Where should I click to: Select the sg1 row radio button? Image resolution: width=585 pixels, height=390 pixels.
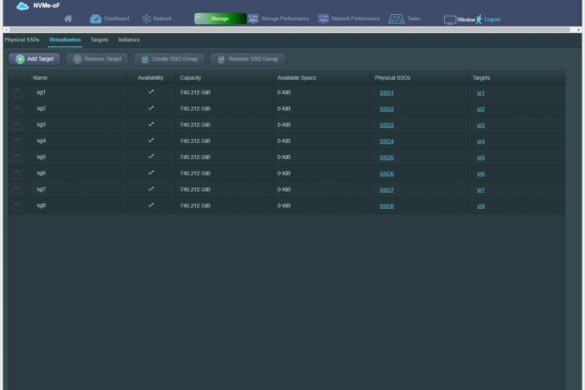[17, 93]
